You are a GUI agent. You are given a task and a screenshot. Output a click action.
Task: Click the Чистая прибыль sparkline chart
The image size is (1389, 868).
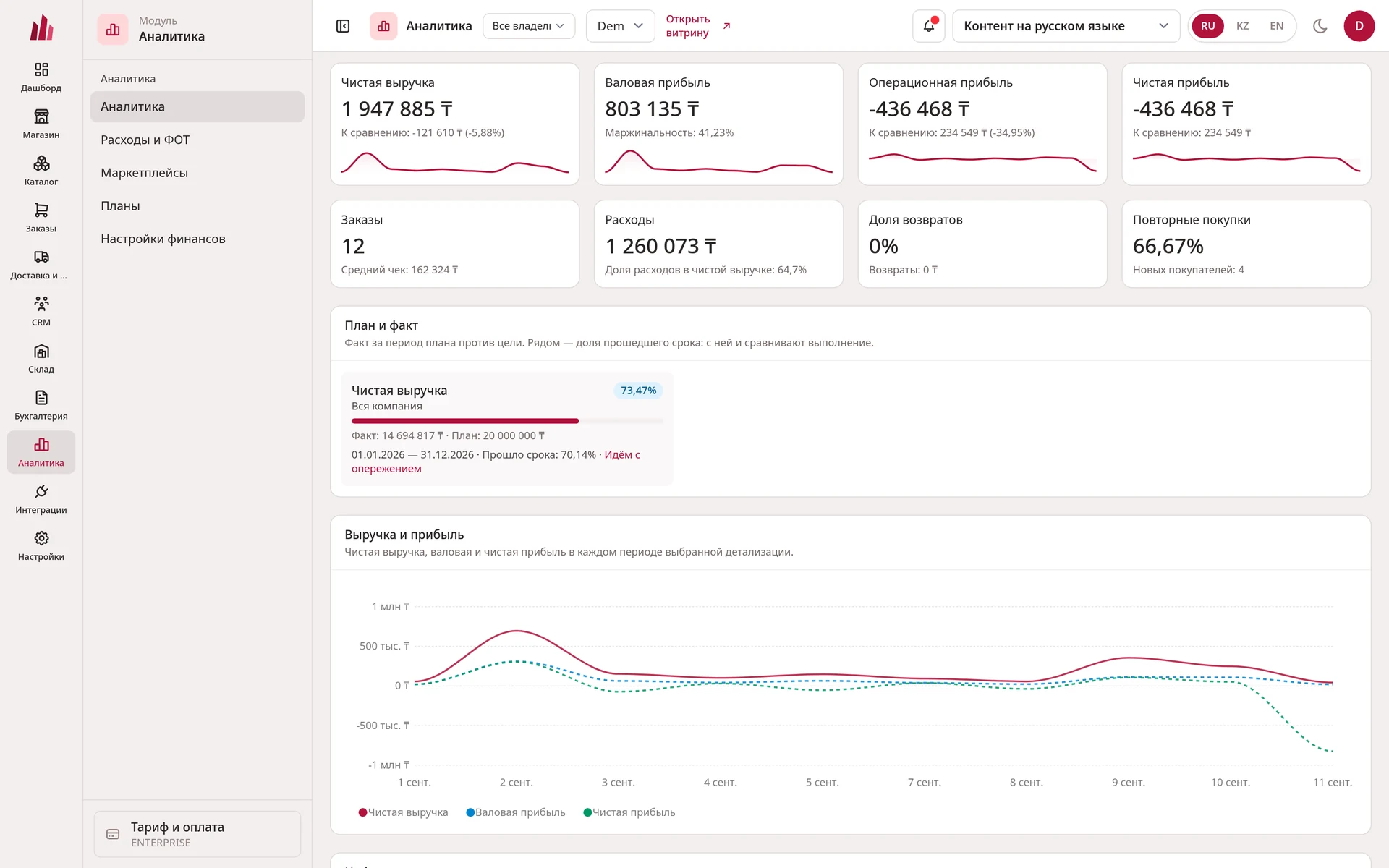(x=1246, y=163)
